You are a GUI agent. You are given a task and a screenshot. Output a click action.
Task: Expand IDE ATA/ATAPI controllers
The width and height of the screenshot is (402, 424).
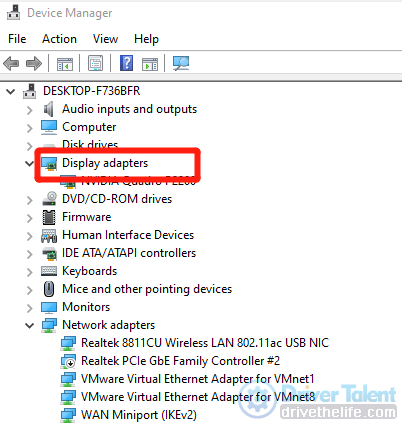pos(30,254)
